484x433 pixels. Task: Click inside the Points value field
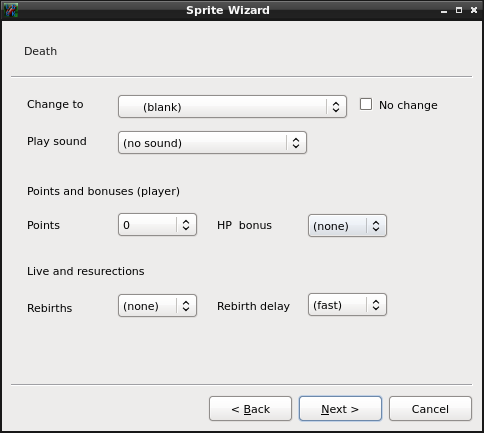(x=147, y=225)
